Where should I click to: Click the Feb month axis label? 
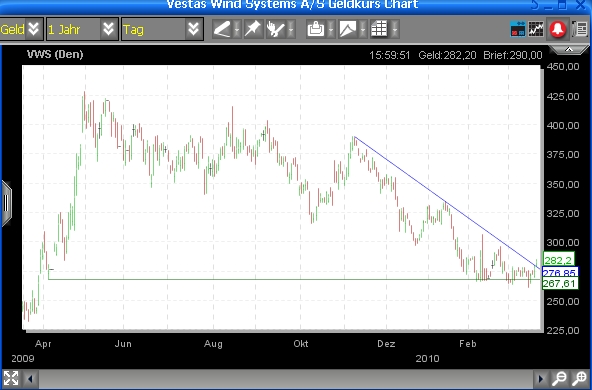click(467, 344)
